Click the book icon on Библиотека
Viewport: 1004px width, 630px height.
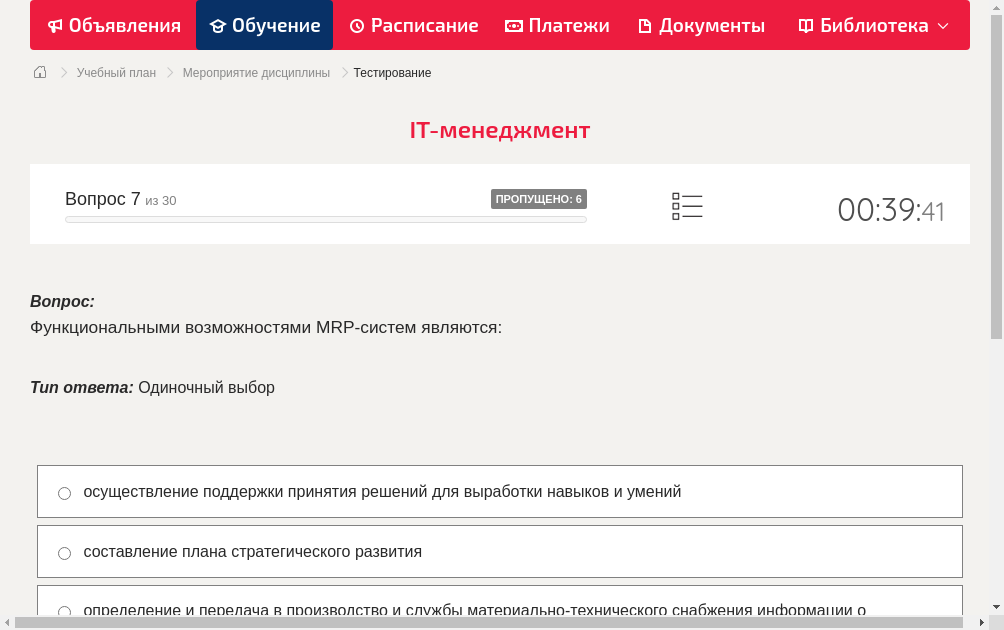804,25
